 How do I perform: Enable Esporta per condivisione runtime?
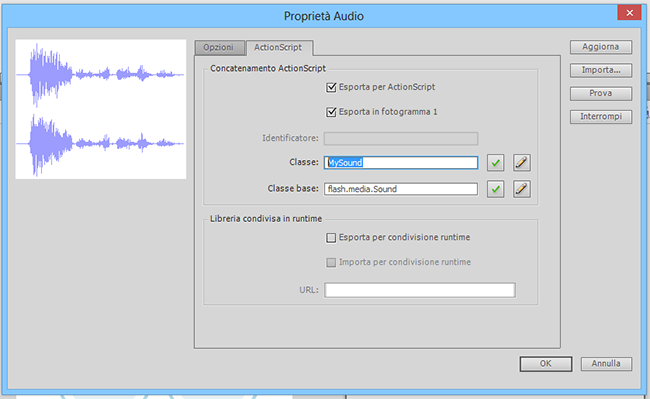tap(331, 238)
